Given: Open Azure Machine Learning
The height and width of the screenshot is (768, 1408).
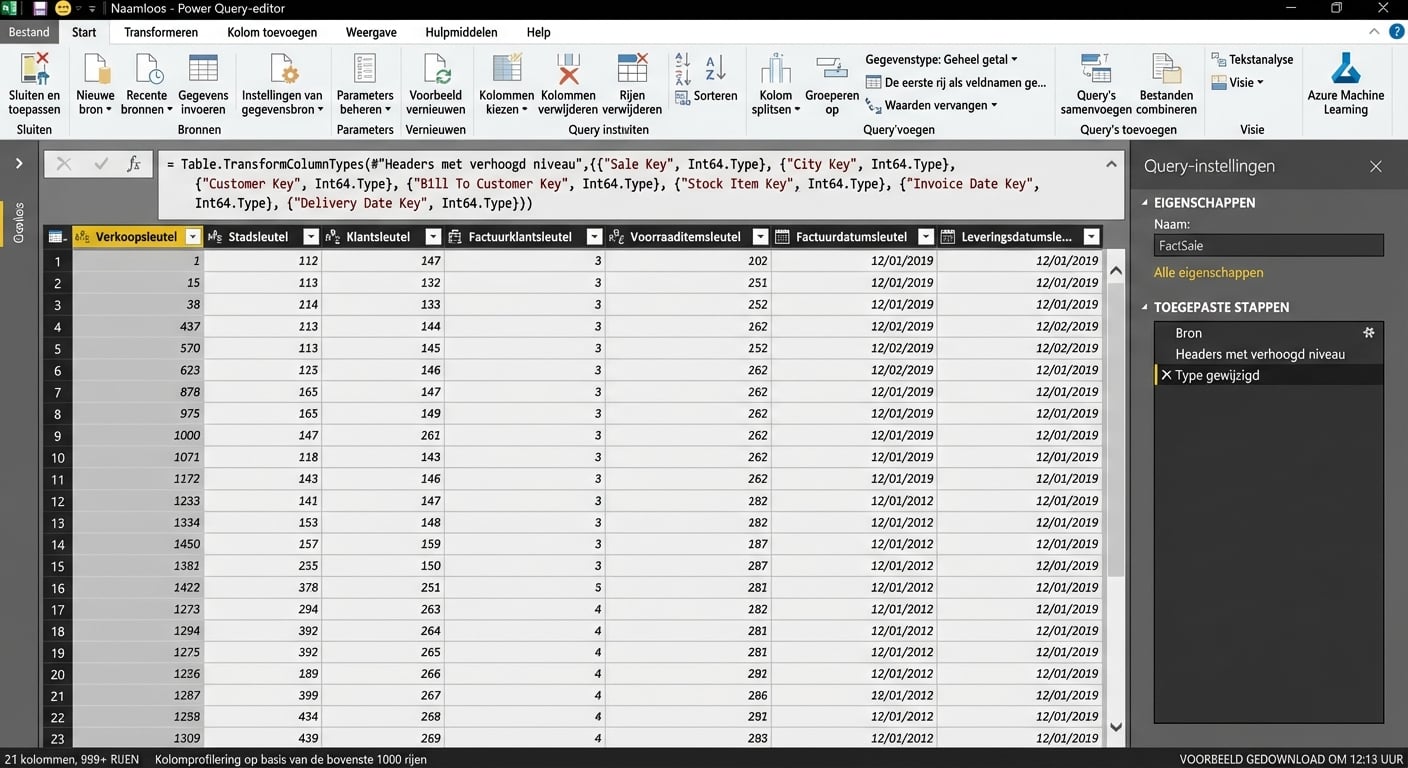Looking at the screenshot, I should click(1345, 82).
